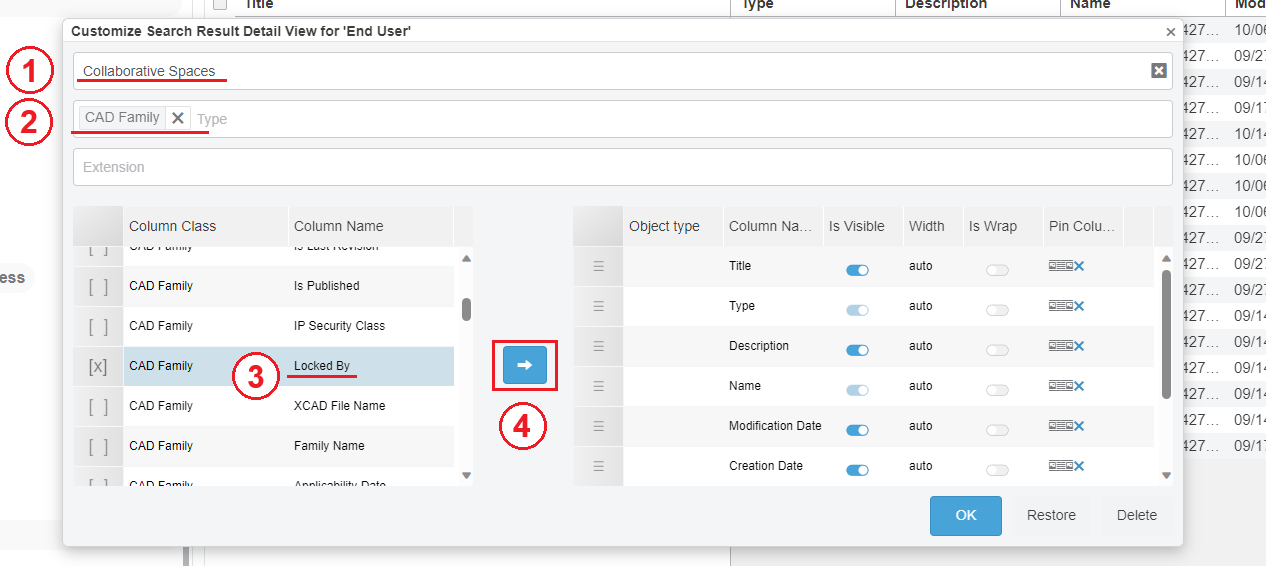Remove the Type column with its blue X
This screenshot has height=566, width=1266.
pyautogui.click(x=1079, y=306)
